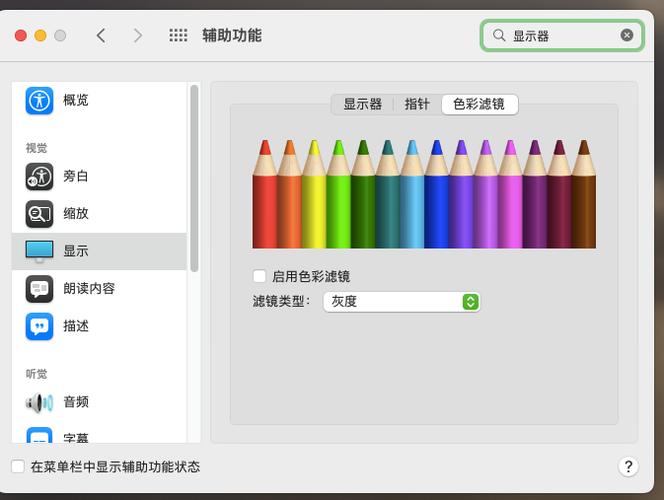Switch to the 指针 tab

click(x=417, y=104)
